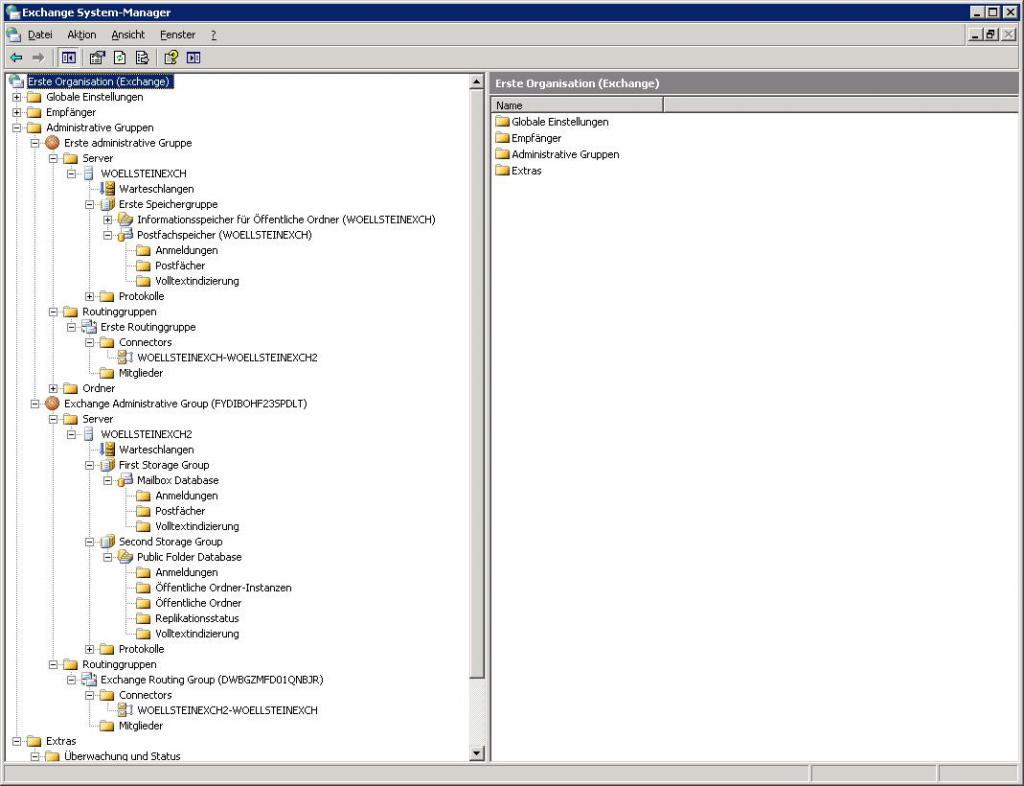Click Warteschlangen icon under WOELLSTEINEXCH
1024x786 pixels.
point(107,189)
